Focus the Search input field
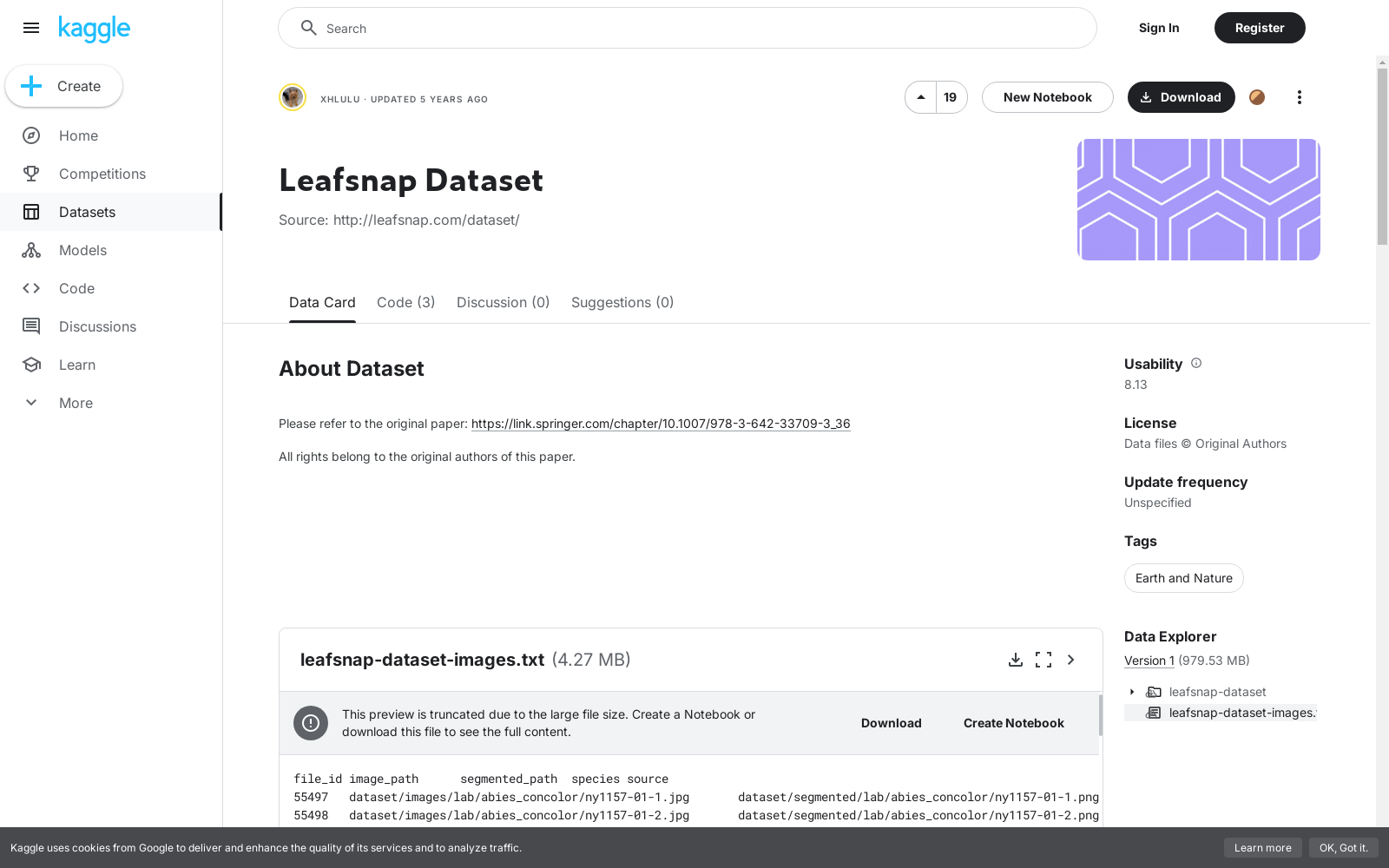 pyautogui.click(x=688, y=28)
